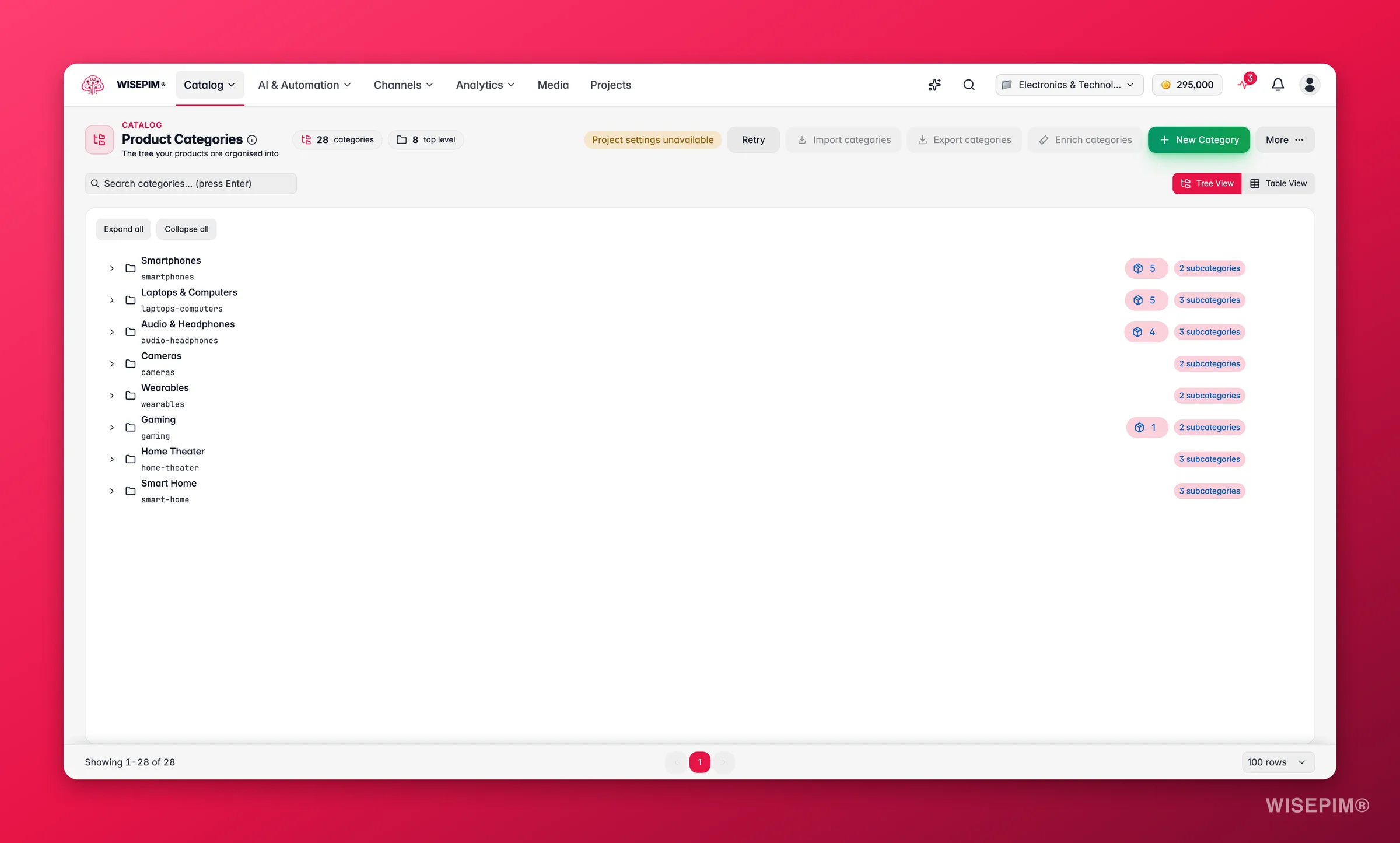Click the 295,000 credits coin badge
Image resolution: width=1400 pixels, height=843 pixels.
(x=1186, y=85)
